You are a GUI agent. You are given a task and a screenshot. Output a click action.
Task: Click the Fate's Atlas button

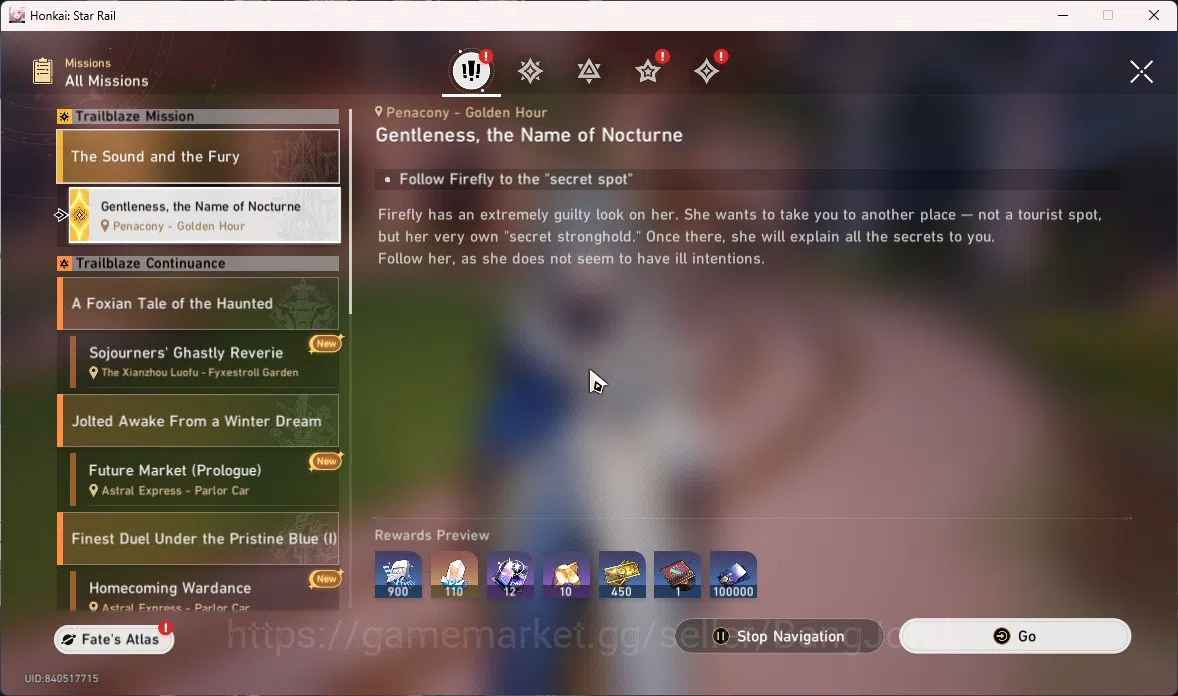(x=114, y=639)
